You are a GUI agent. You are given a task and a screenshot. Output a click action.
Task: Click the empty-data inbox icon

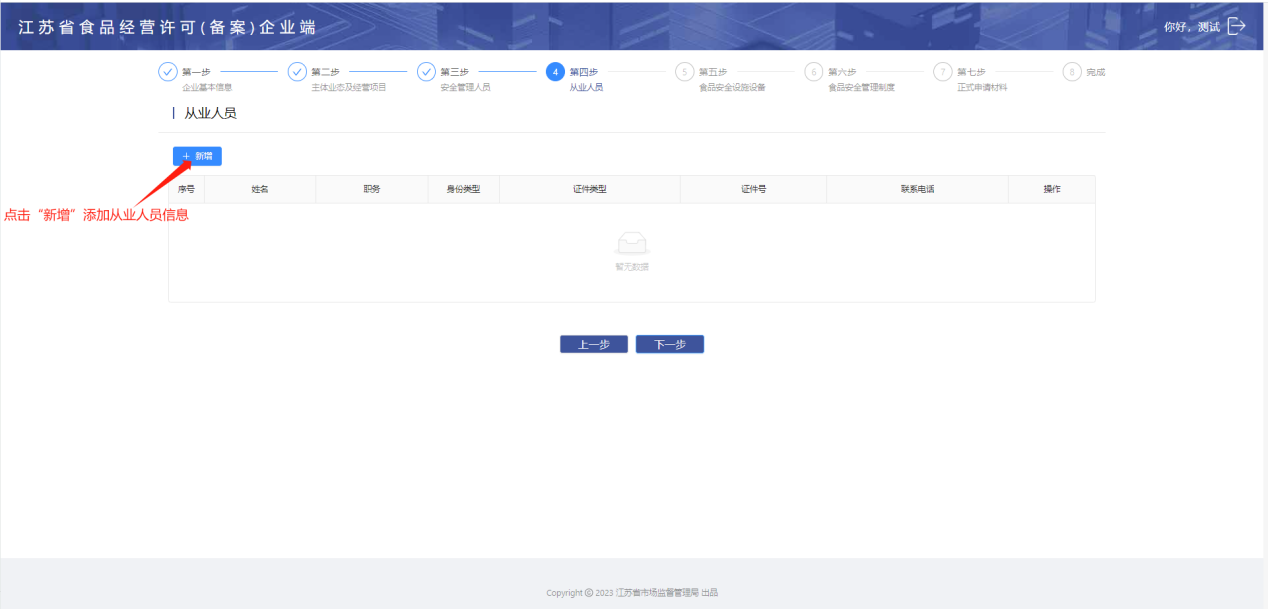632,244
